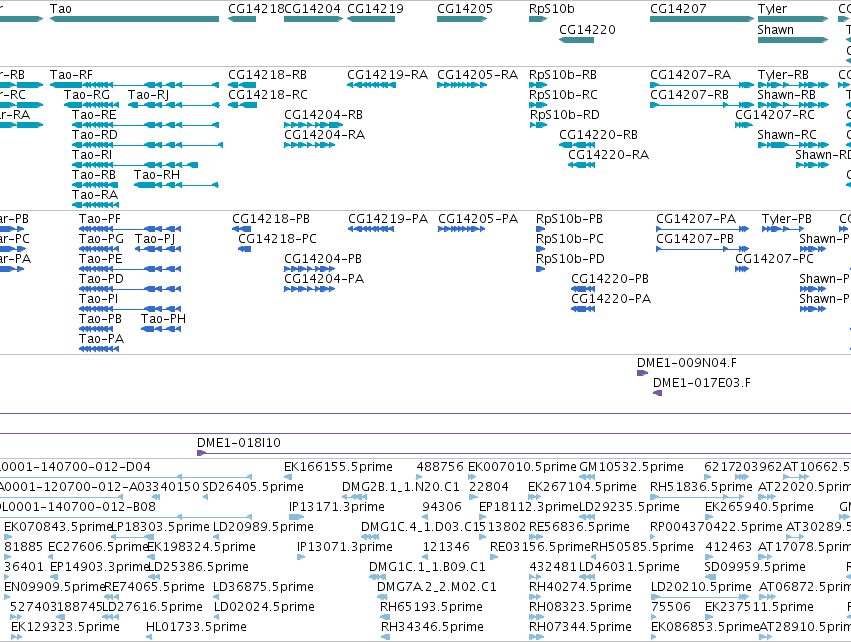Click the CG14218 gene label
Screen dimensions: 851x642
(256, 9)
